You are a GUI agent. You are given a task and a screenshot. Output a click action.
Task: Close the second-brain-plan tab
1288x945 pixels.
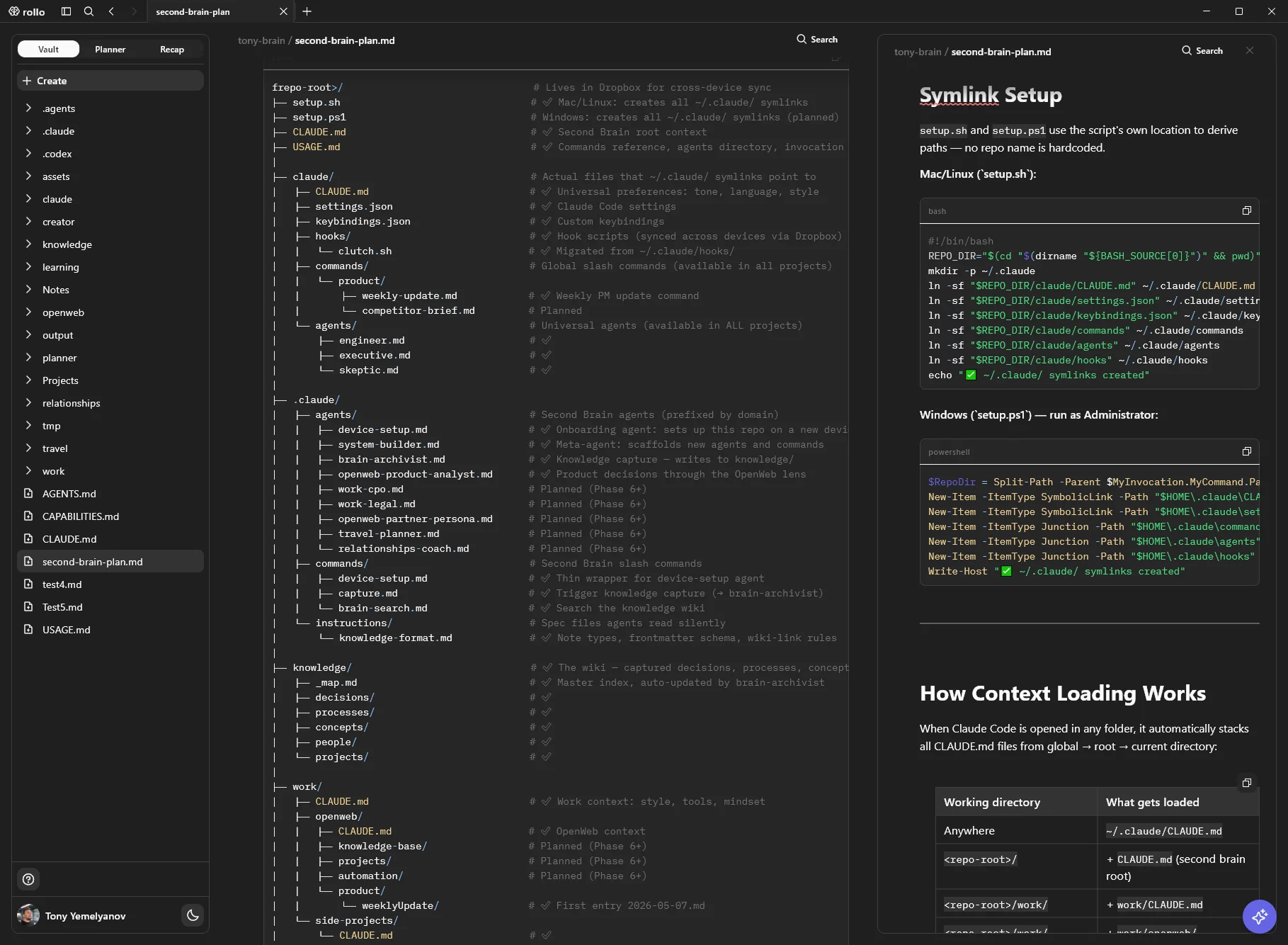pos(283,11)
